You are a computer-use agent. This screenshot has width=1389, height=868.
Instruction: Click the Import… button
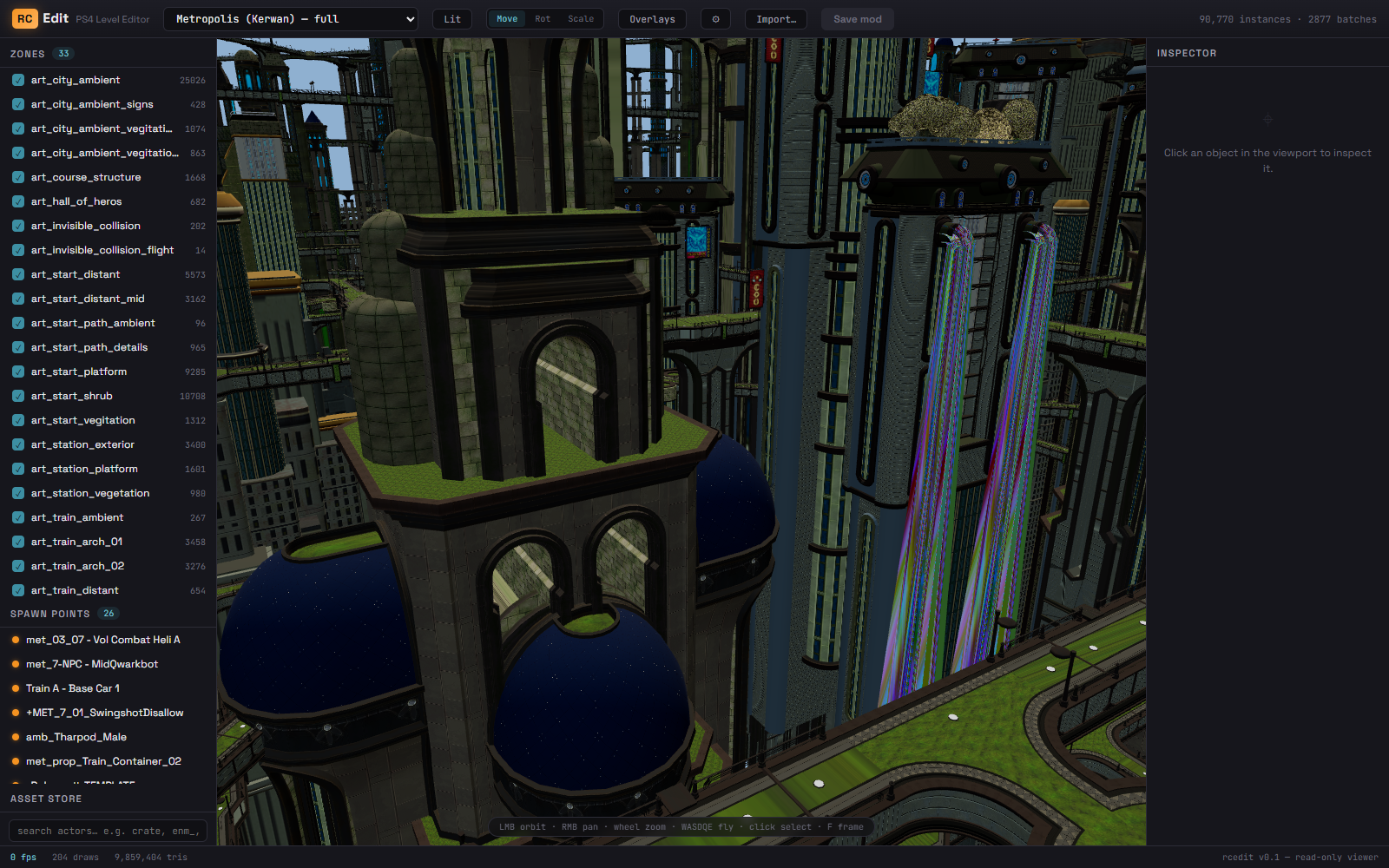click(776, 19)
